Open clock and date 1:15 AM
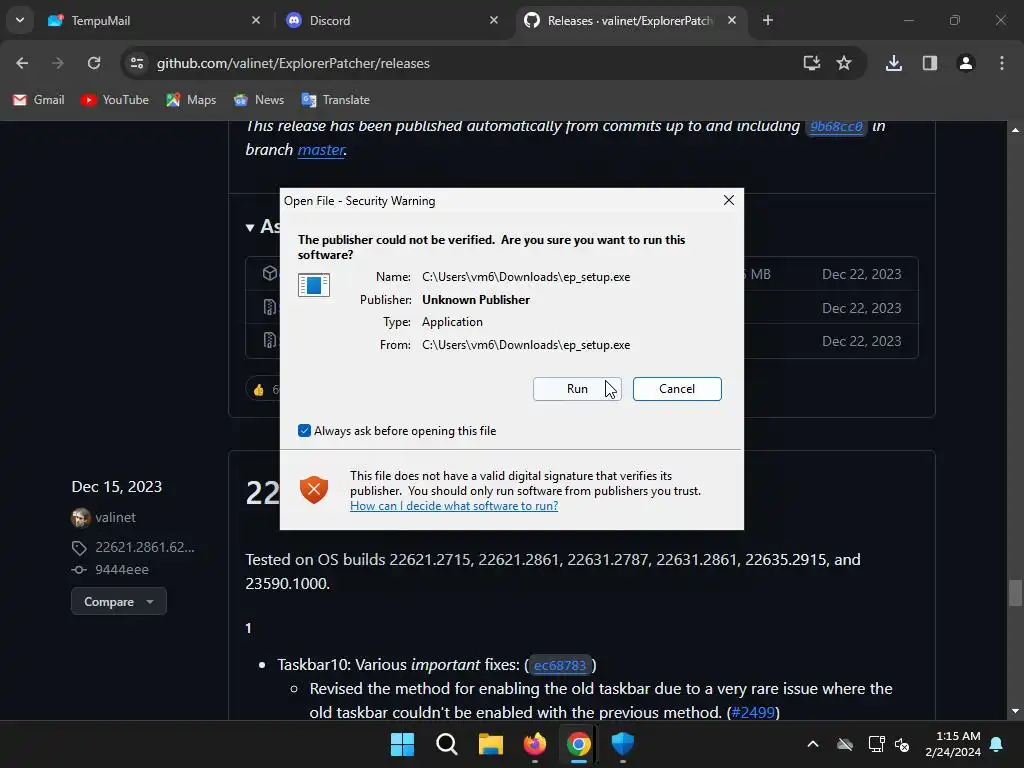 [x=953, y=744]
